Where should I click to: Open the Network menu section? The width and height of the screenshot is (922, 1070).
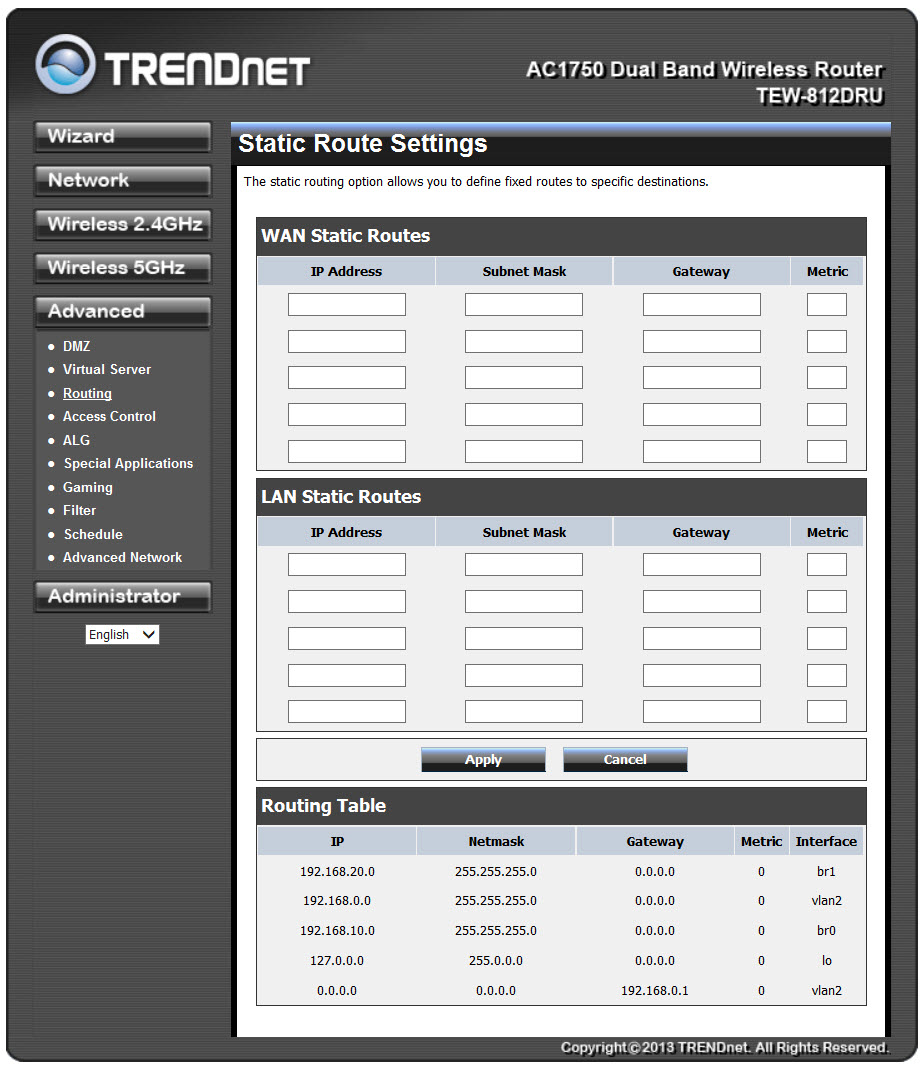(123, 180)
